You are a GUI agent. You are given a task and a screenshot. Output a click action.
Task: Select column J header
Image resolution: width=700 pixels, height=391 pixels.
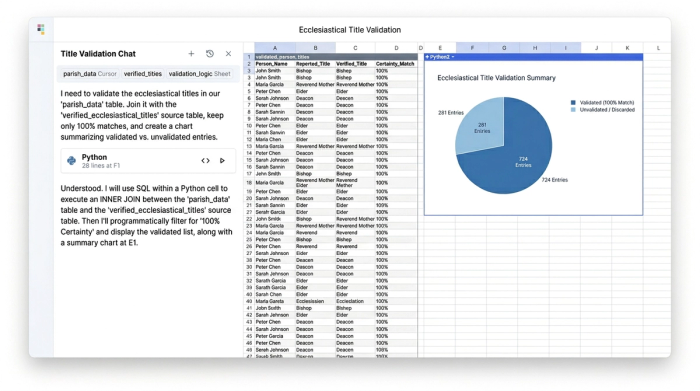click(x=596, y=48)
